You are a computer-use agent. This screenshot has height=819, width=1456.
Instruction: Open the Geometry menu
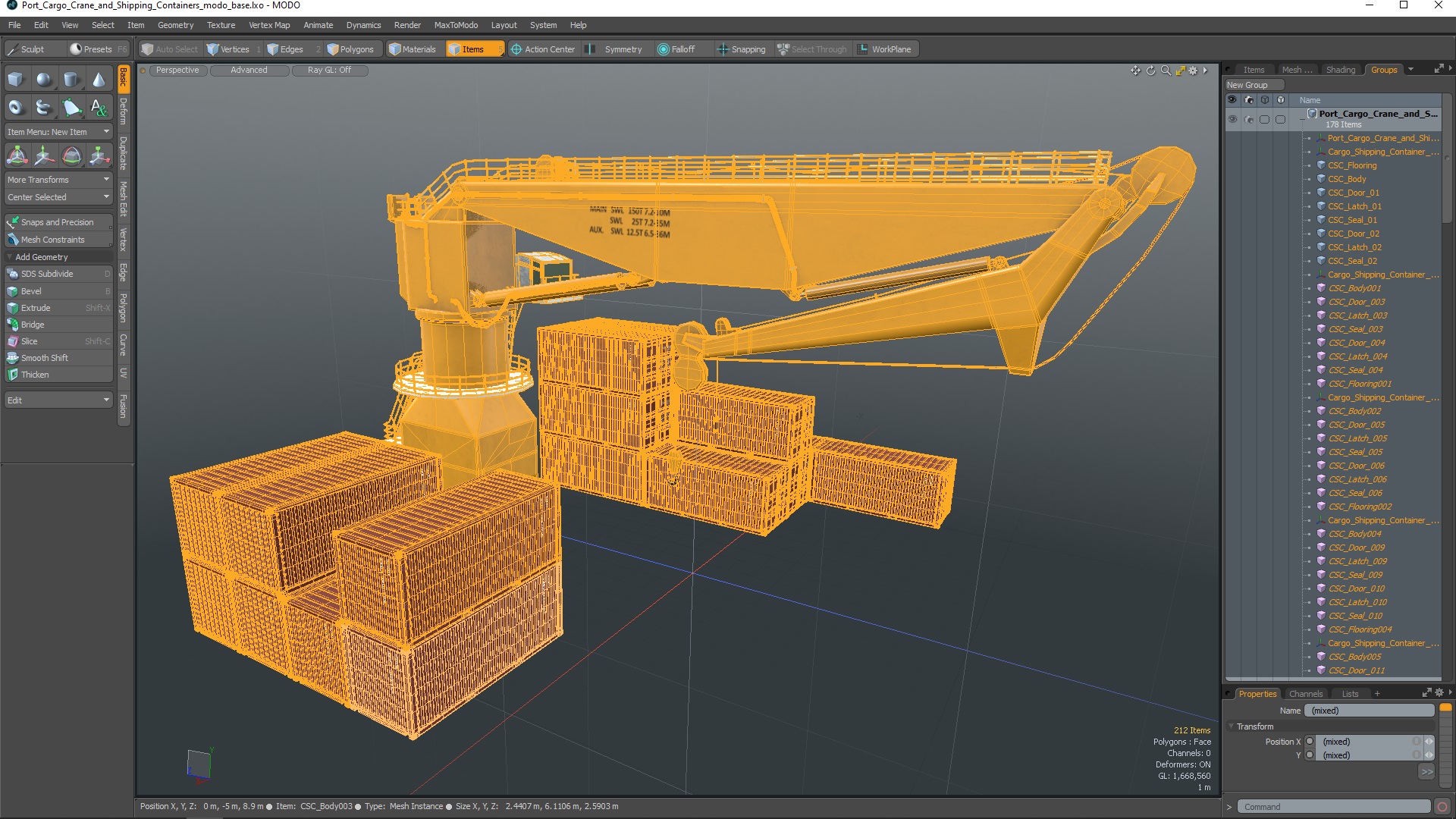click(x=175, y=25)
